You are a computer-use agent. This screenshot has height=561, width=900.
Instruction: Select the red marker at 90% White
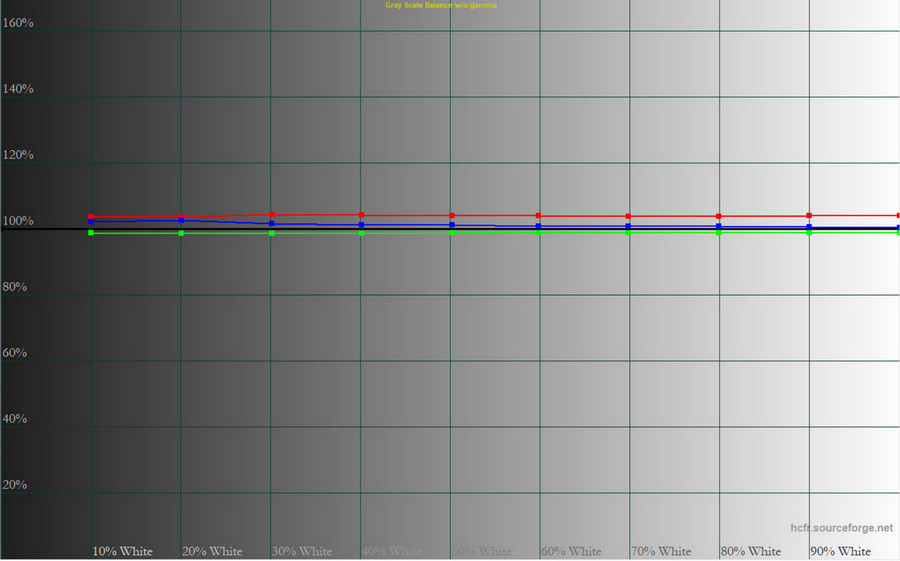tap(809, 216)
